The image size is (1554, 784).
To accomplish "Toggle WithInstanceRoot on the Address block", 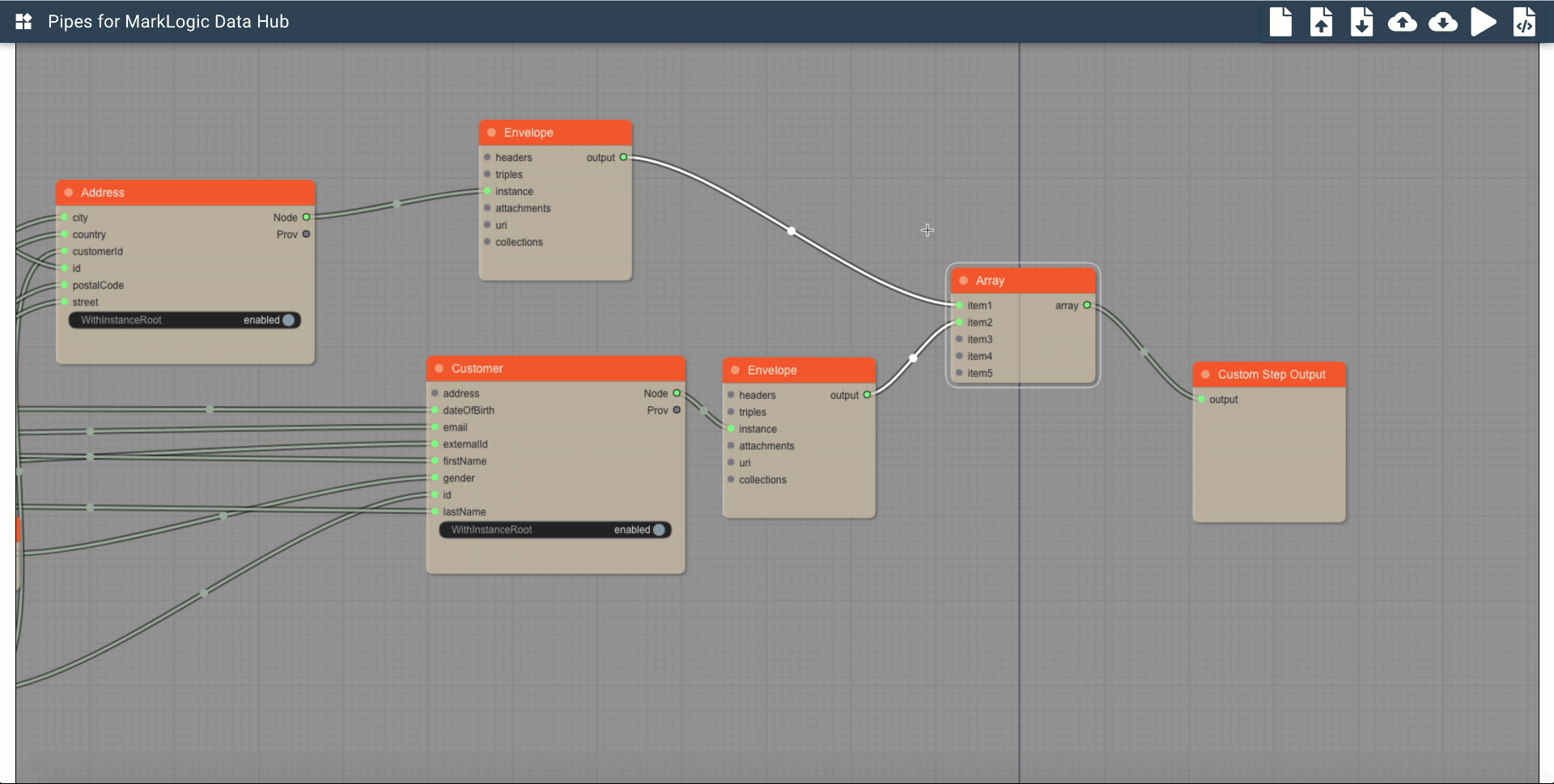I will click(288, 320).
